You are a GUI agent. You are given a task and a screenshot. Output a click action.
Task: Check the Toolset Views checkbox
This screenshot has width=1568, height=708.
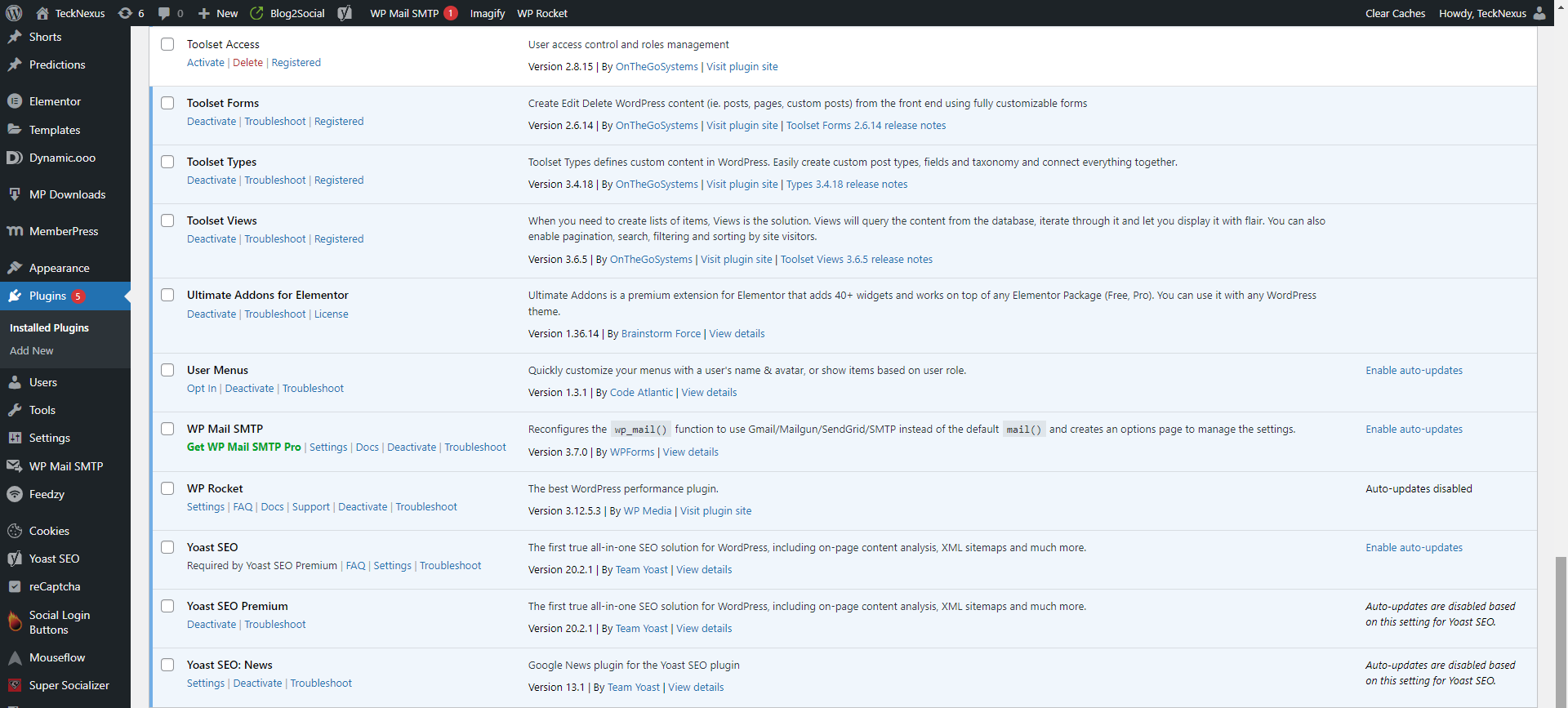(x=167, y=220)
